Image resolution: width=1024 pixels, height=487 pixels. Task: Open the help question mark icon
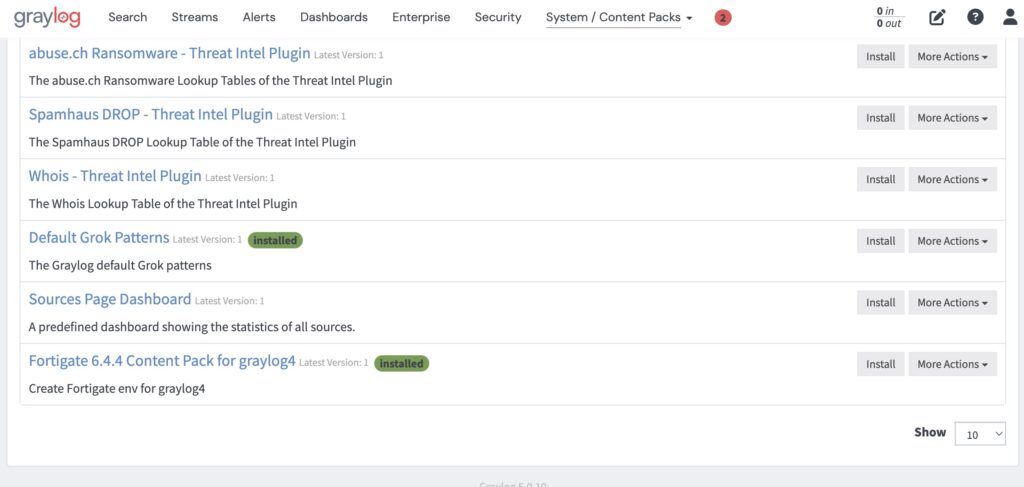point(975,18)
